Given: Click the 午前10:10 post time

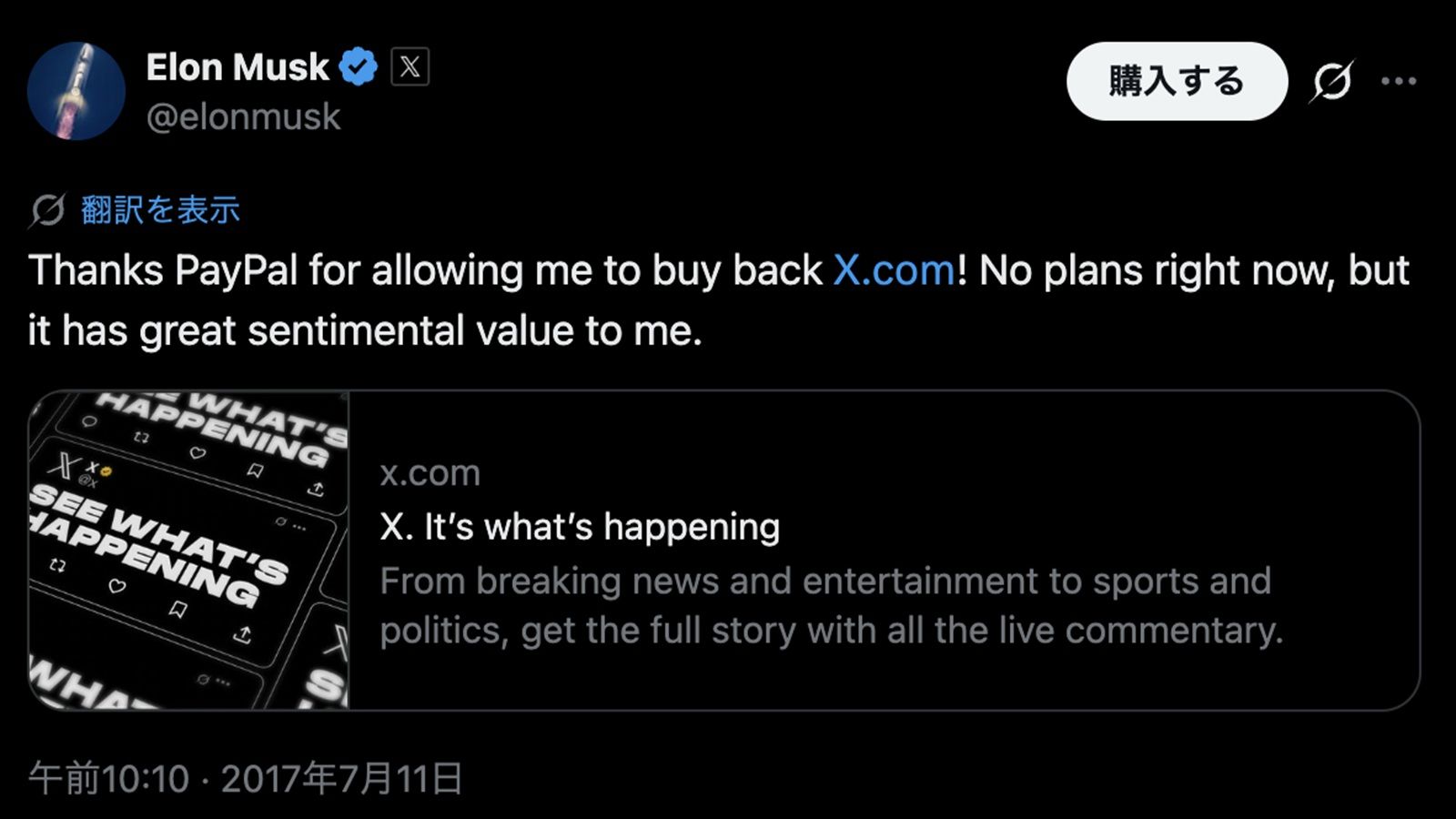Looking at the screenshot, I should click(x=109, y=779).
